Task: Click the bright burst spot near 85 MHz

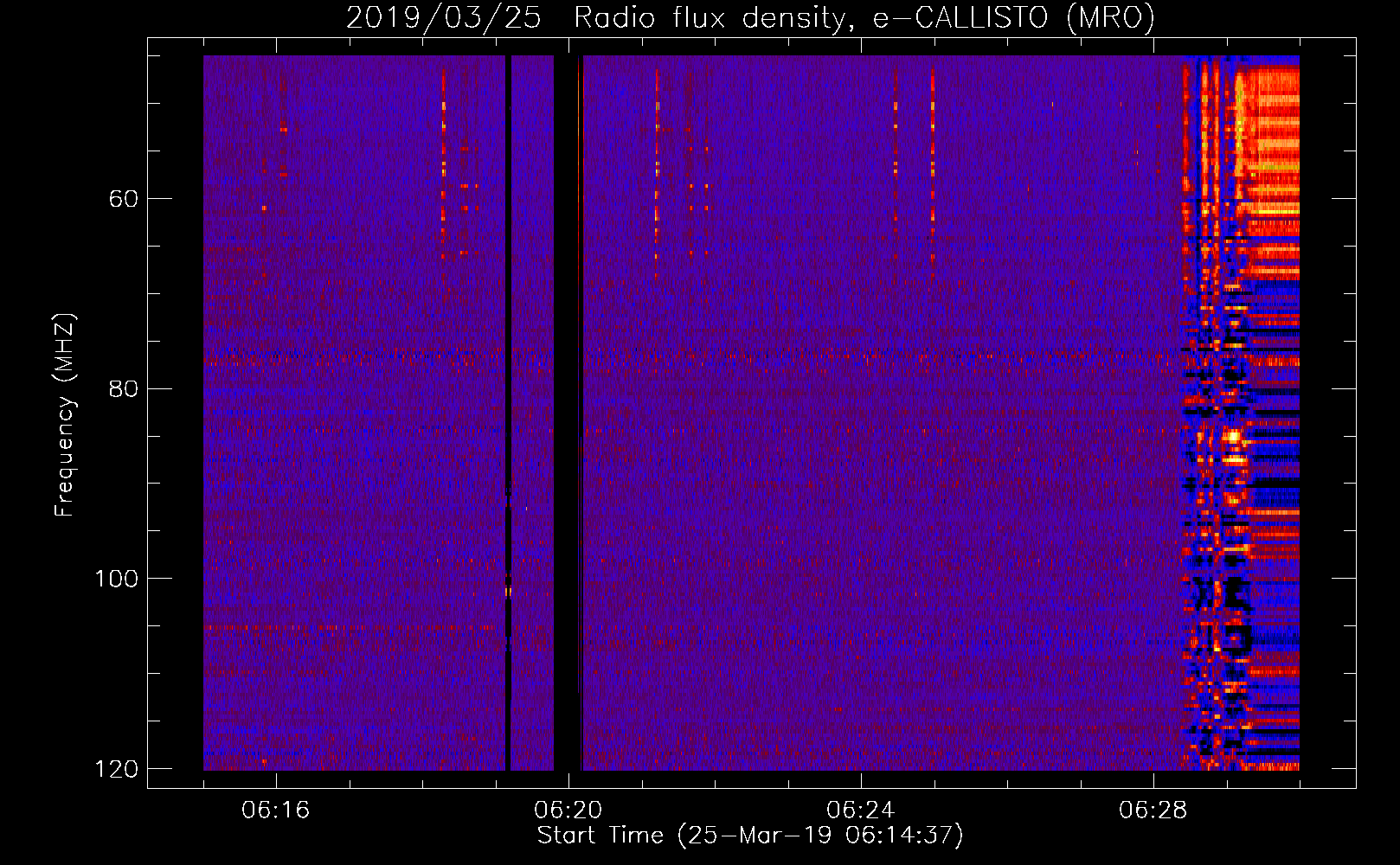Action: [x=1233, y=437]
